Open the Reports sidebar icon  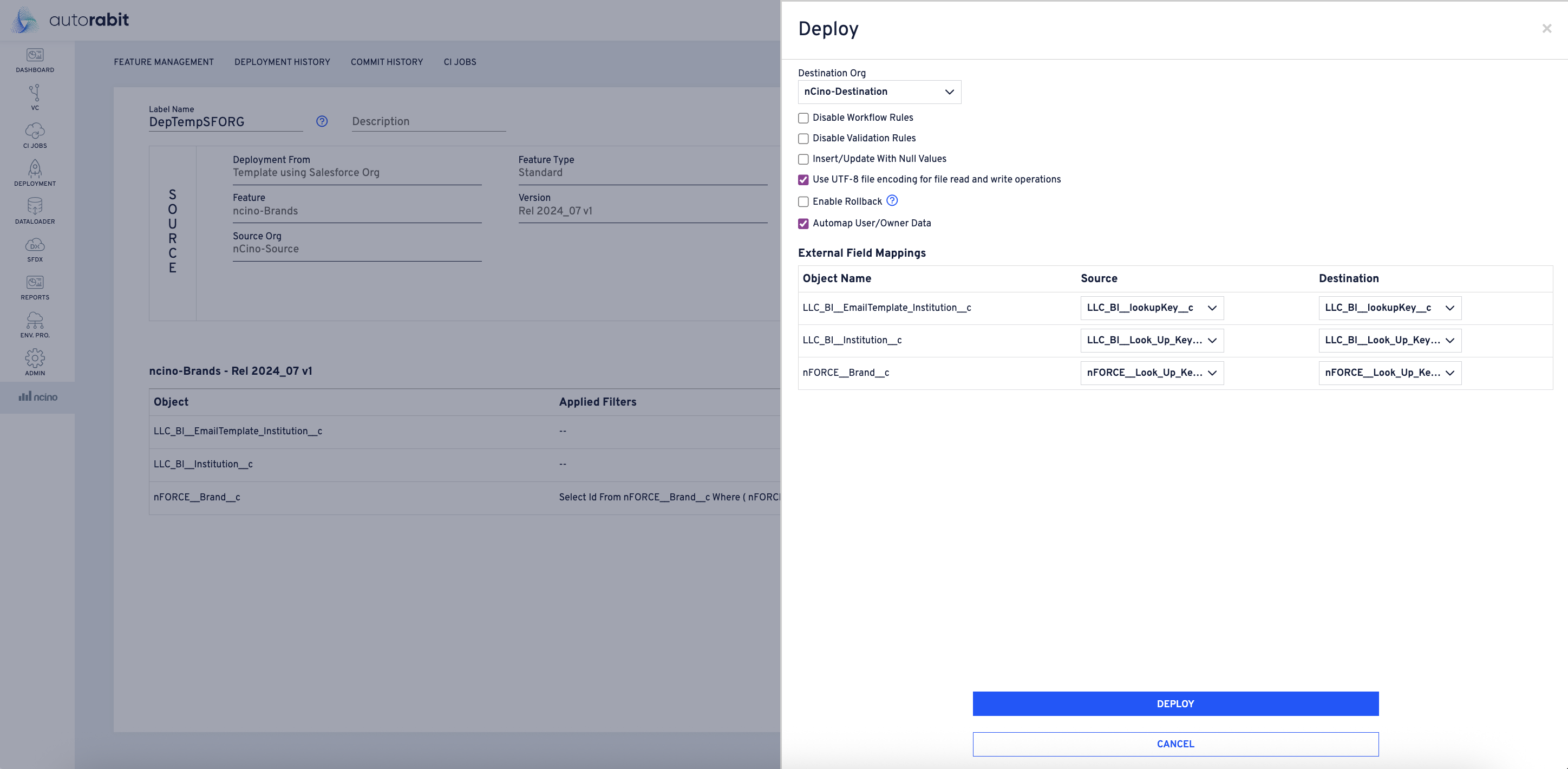pos(35,287)
